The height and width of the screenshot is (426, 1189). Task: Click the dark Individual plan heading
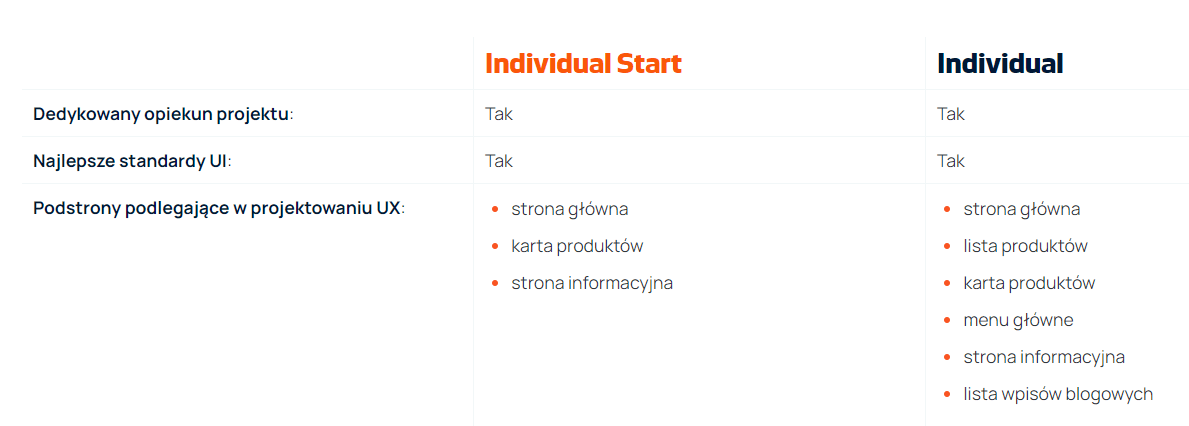coord(1000,64)
